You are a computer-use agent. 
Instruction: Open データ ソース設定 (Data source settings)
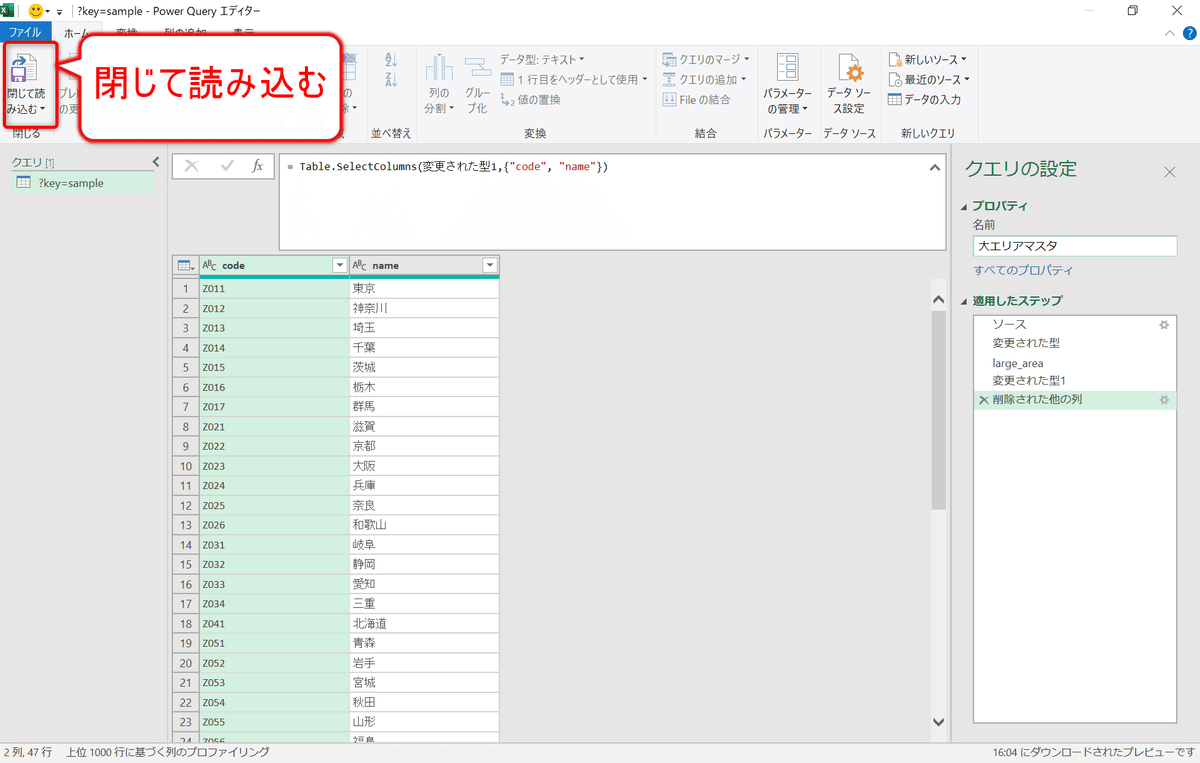click(x=849, y=85)
